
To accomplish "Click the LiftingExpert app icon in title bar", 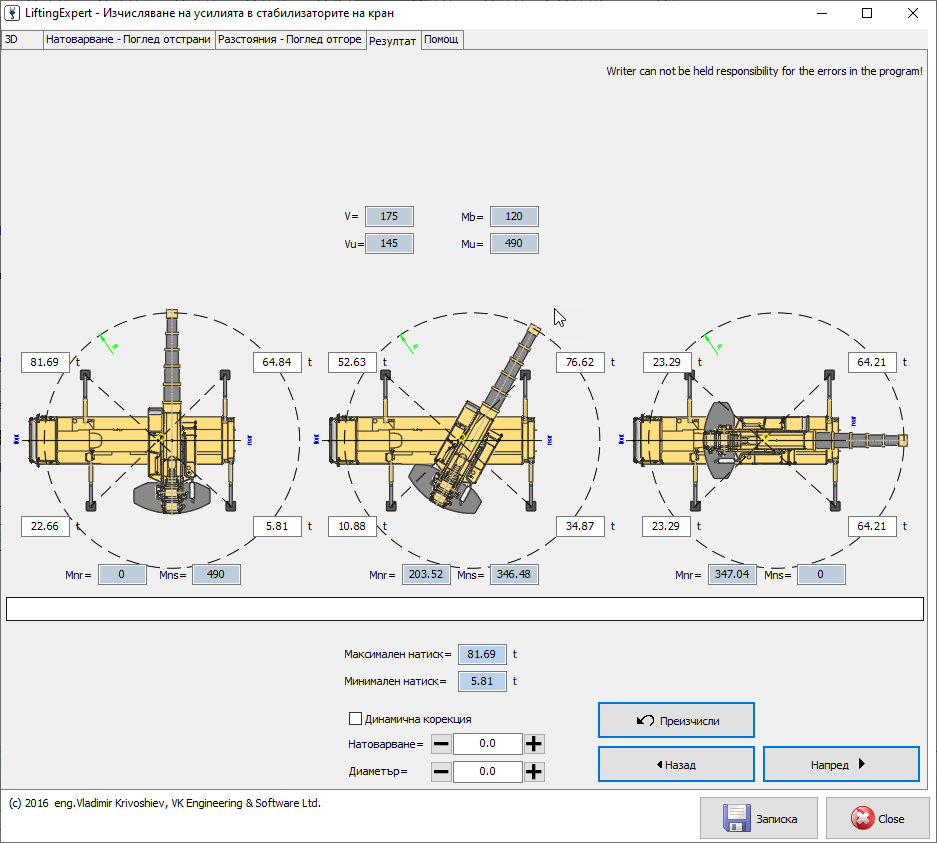I will click(x=14, y=13).
